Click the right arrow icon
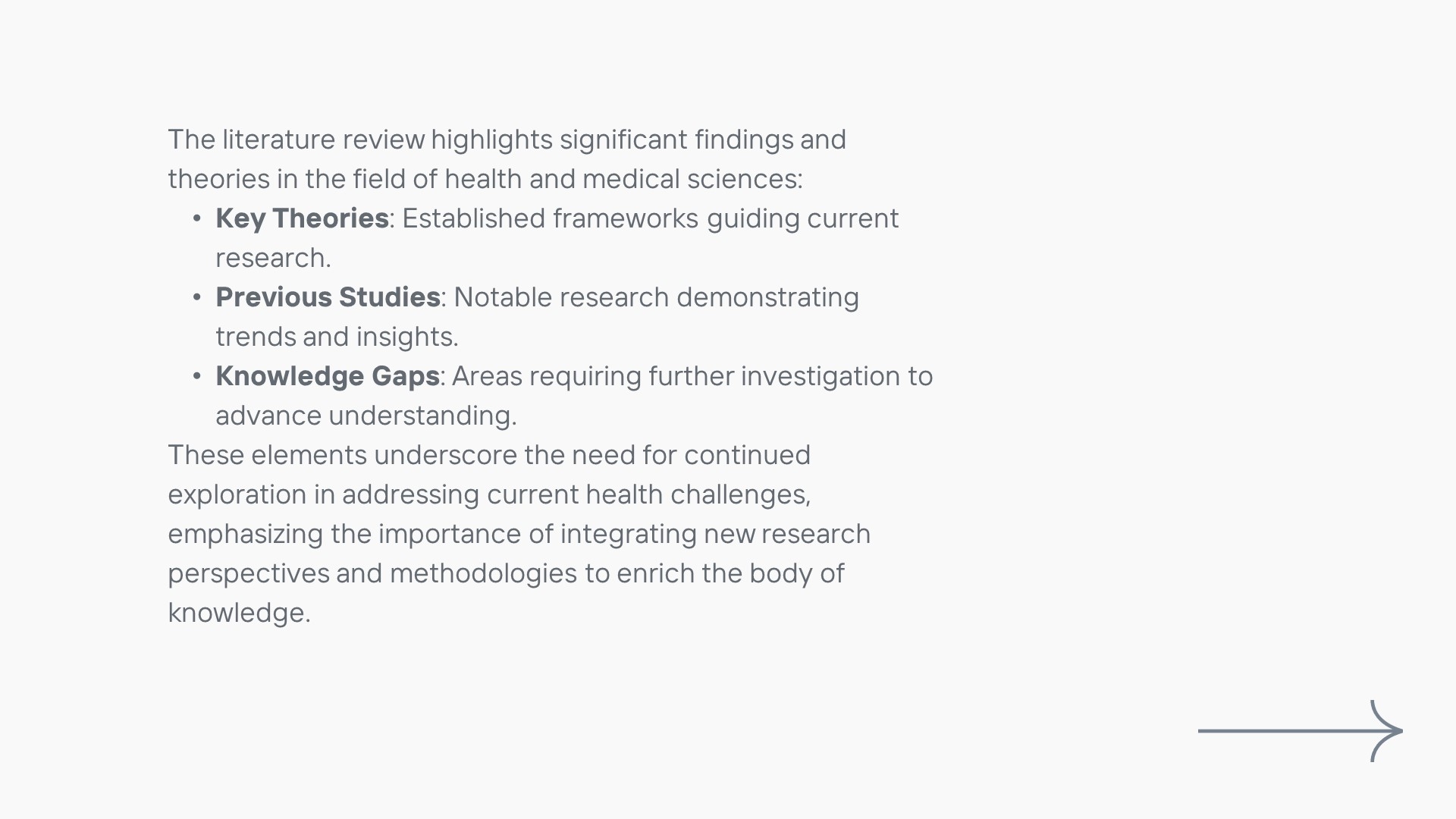This screenshot has height=819, width=1456. point(1300,731)
